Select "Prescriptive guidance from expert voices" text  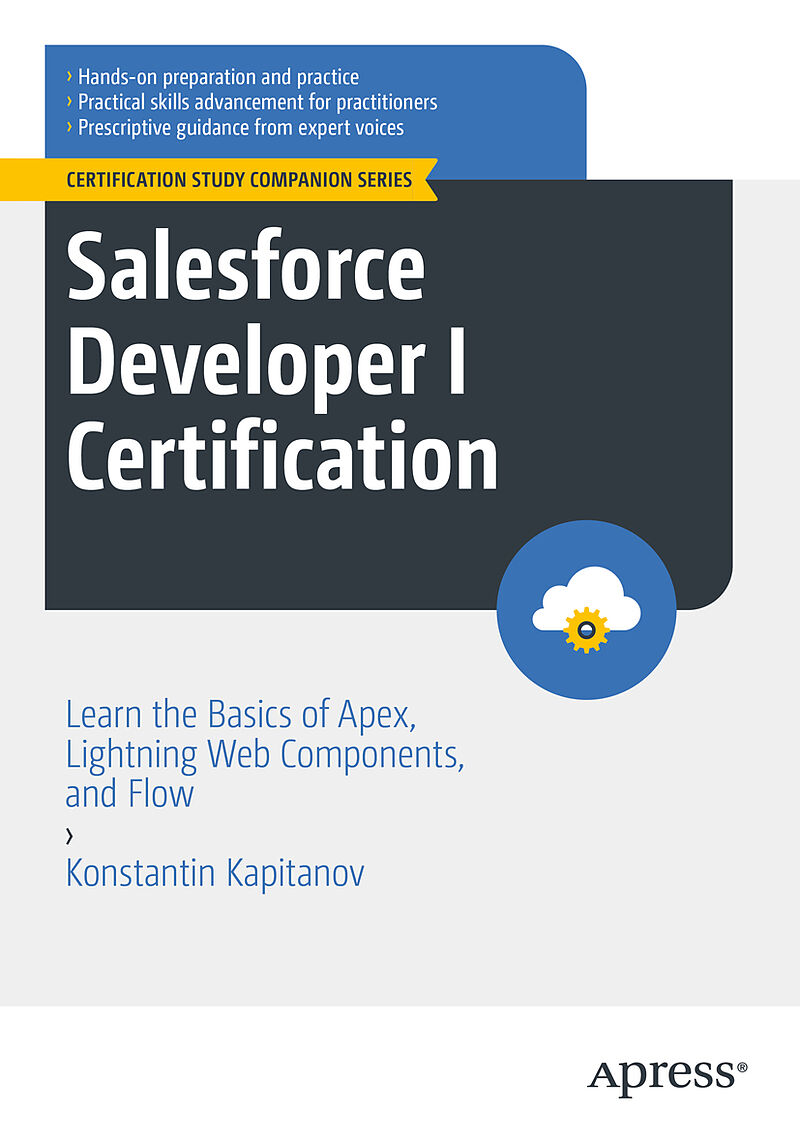pos(240,128)
